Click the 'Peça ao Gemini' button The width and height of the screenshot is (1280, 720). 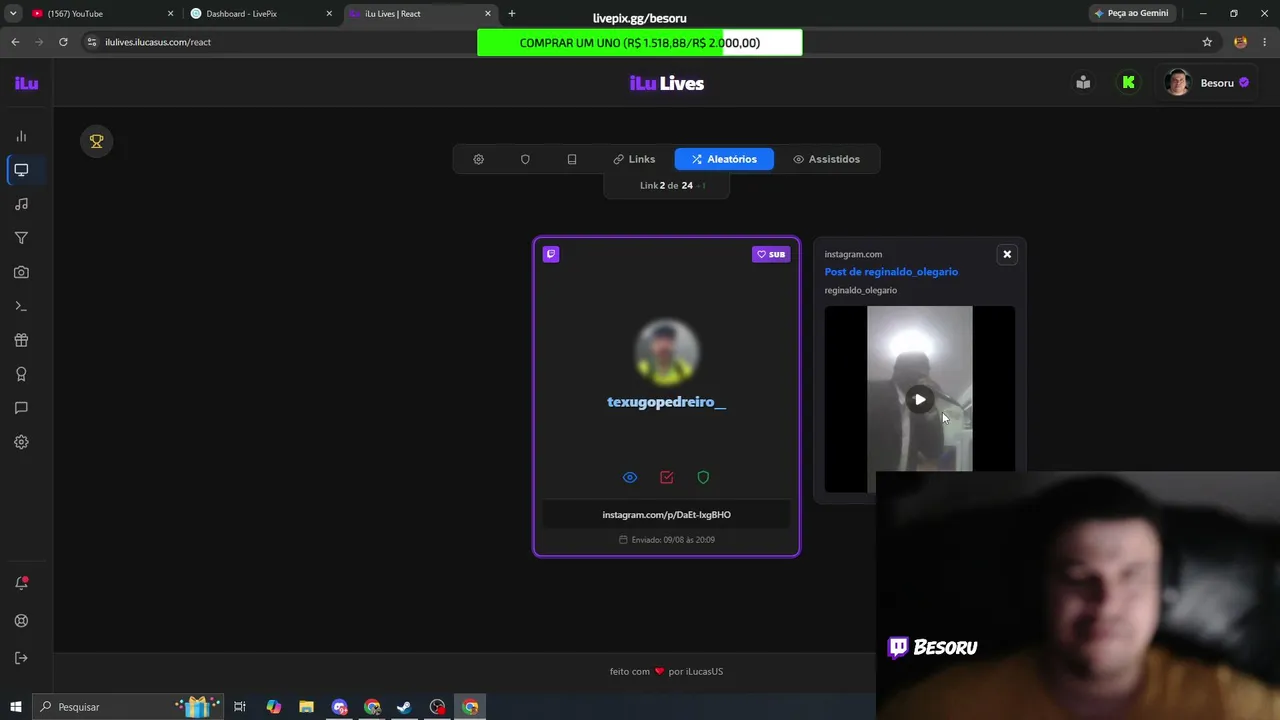click(1131, 14)
